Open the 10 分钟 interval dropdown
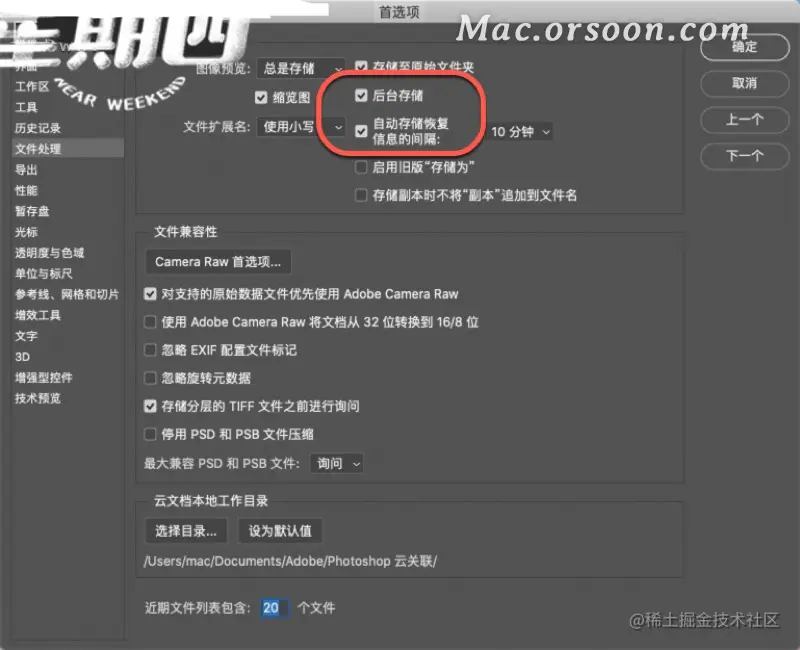The image size is (800, 650). pos(521,132)
